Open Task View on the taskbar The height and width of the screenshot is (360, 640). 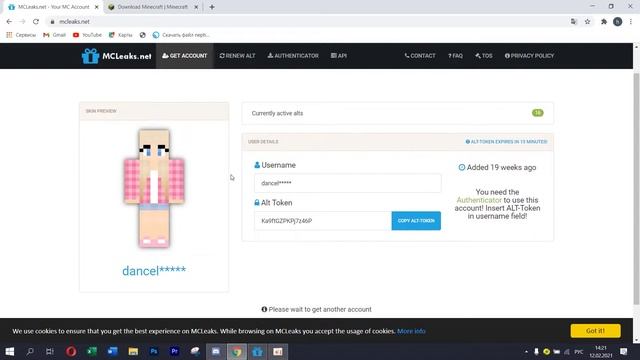[50, 351]
